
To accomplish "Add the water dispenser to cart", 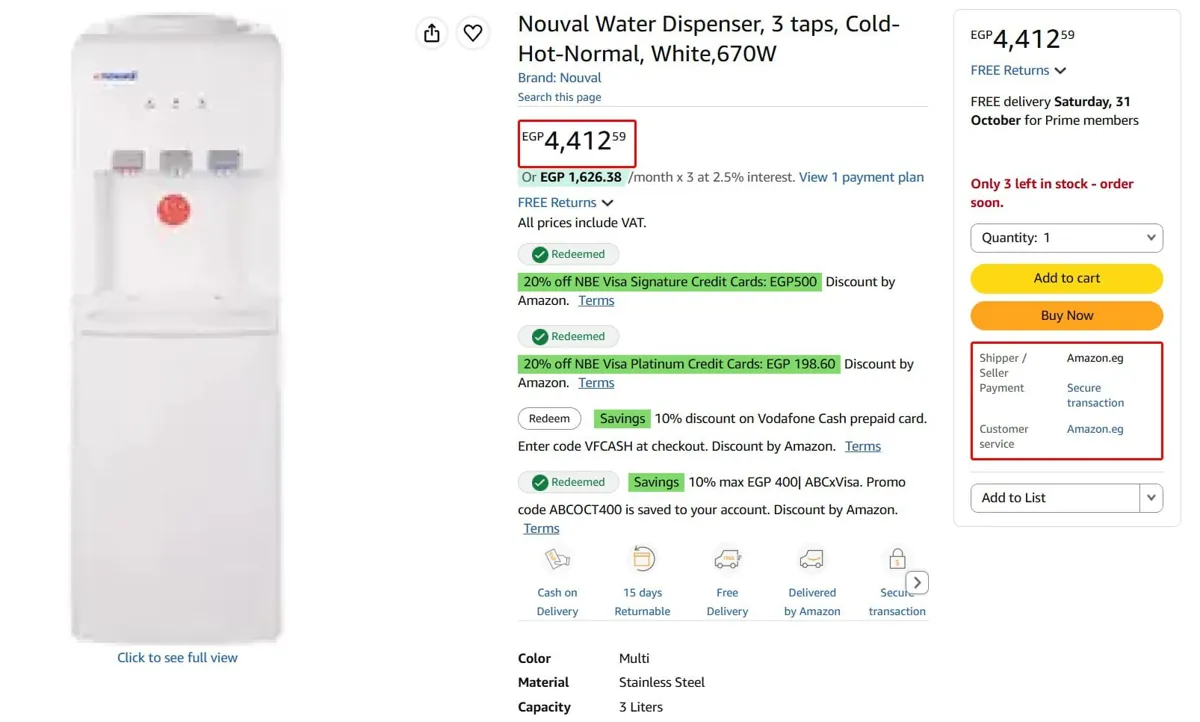I will 1067,278.
